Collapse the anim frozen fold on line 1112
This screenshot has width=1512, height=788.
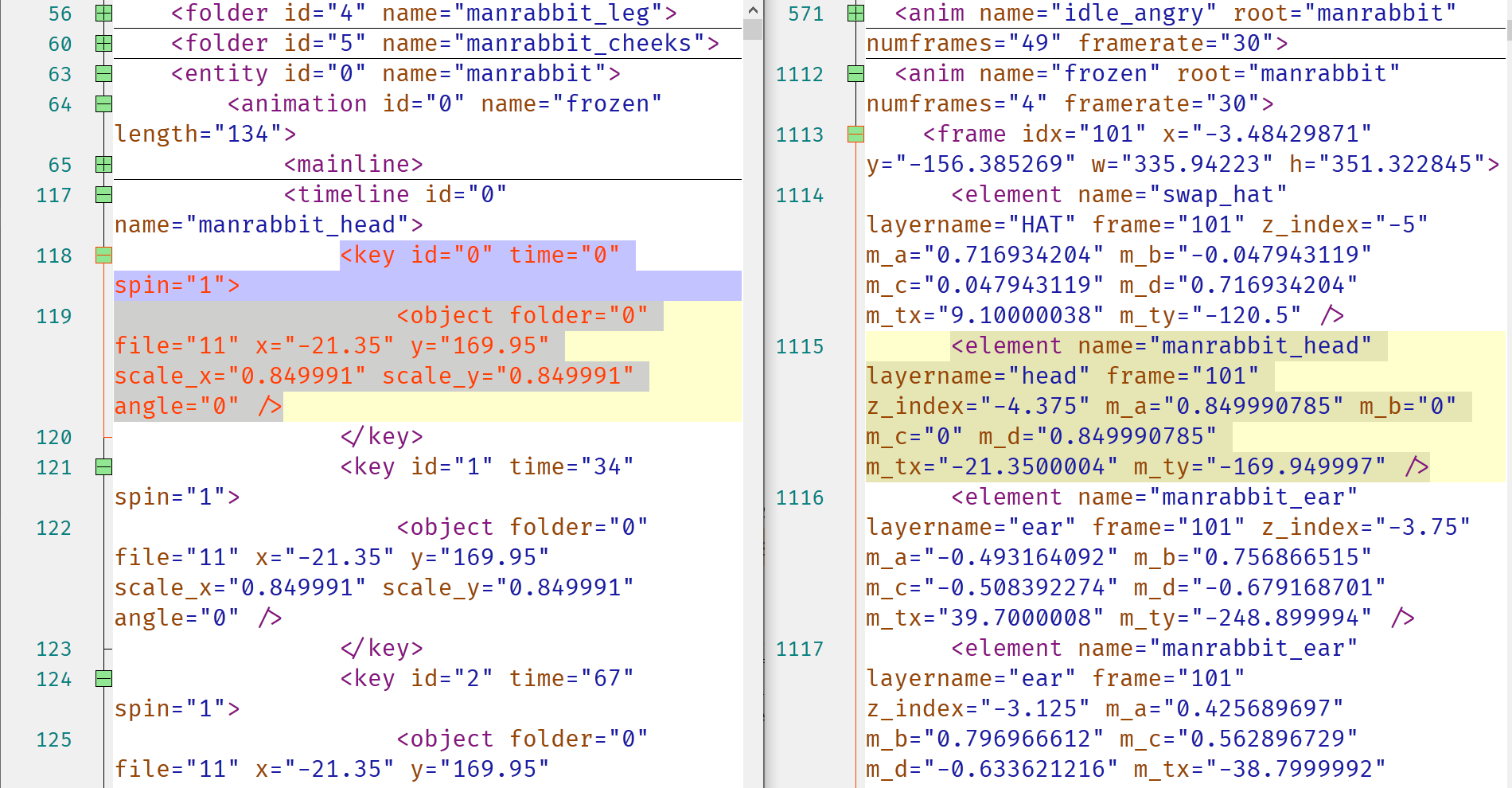tap(855, 74)
